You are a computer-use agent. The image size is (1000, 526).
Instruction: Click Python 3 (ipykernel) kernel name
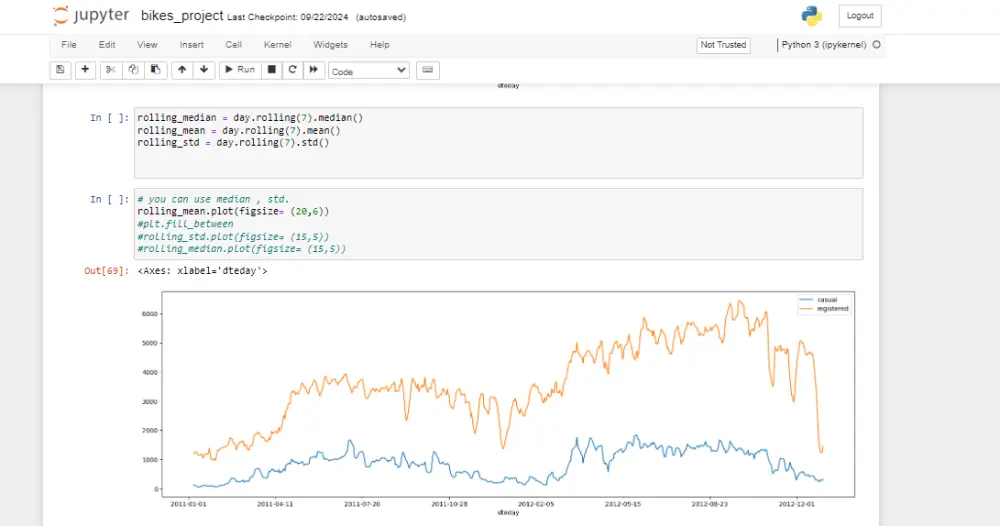[x=824, y=45]
